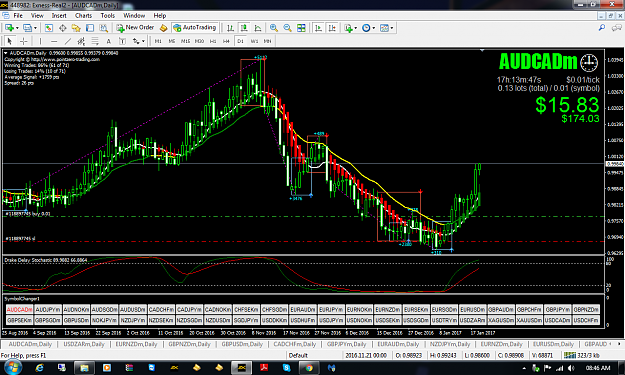
Task: Open the MetaEditor yellow book icon
Action: click(x=163, y=28)
